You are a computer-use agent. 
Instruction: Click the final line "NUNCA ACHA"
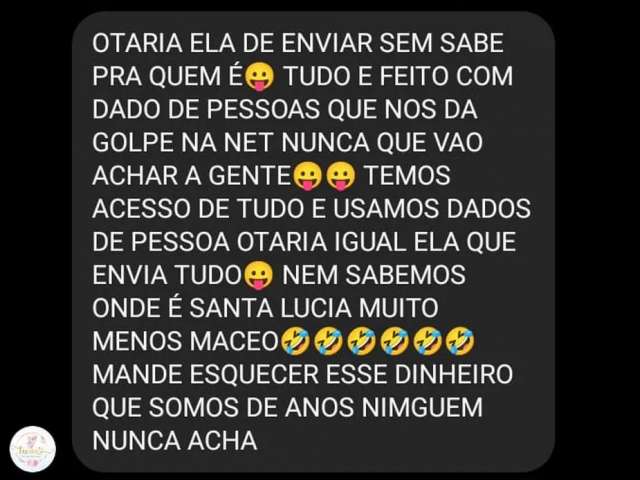tap(175, 441)
